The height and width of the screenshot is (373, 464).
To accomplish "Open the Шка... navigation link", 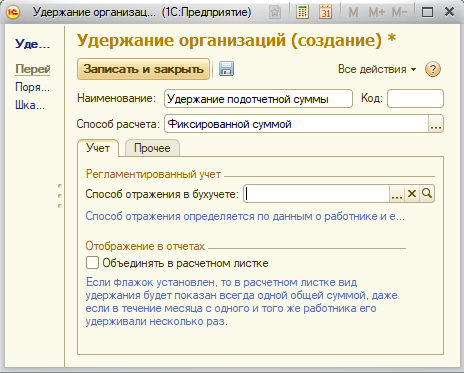I will (x=30, y=105).
